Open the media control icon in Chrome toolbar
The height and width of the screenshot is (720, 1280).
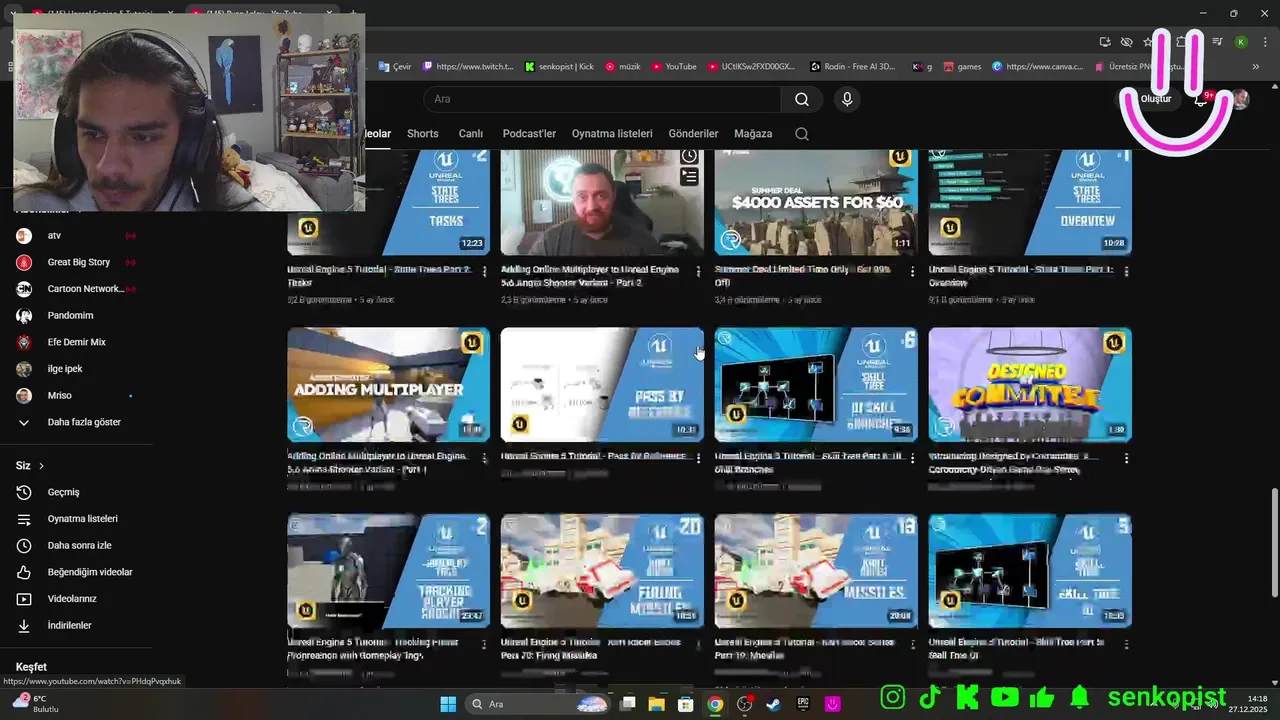pos(1217,42)
